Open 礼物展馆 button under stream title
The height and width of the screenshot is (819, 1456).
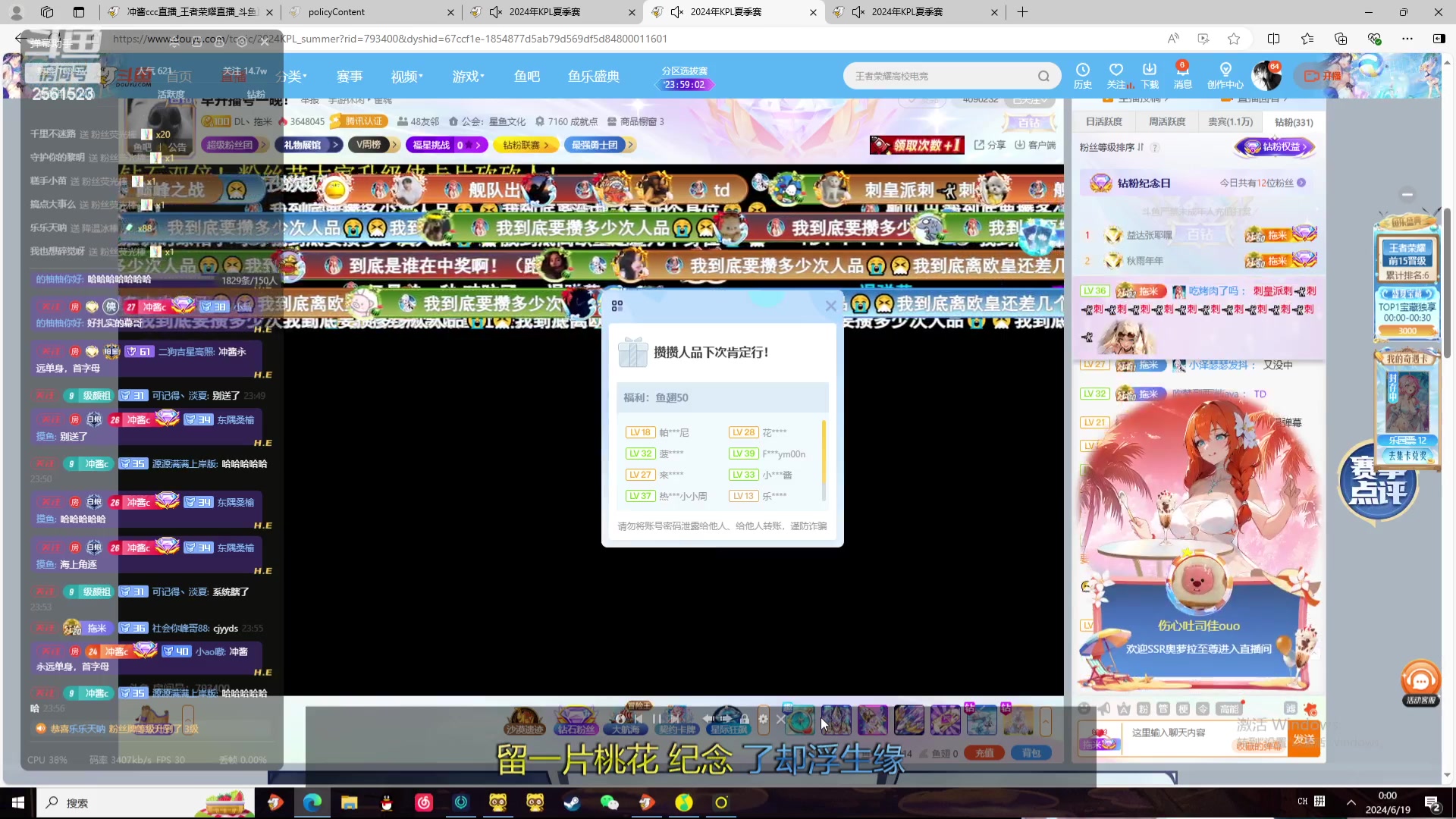click(x=309, y=145)
